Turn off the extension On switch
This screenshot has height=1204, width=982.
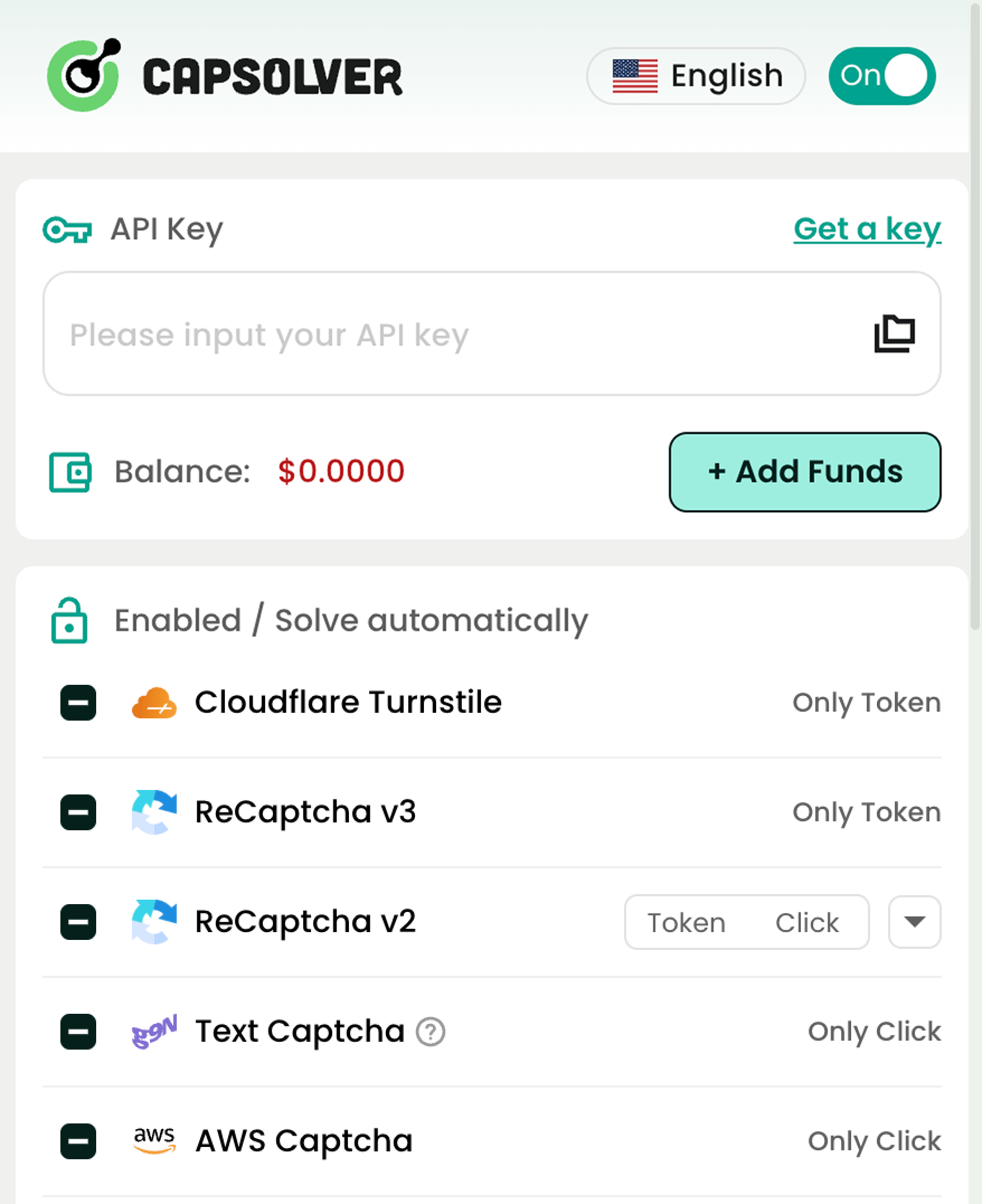click(x=881, y=76)
